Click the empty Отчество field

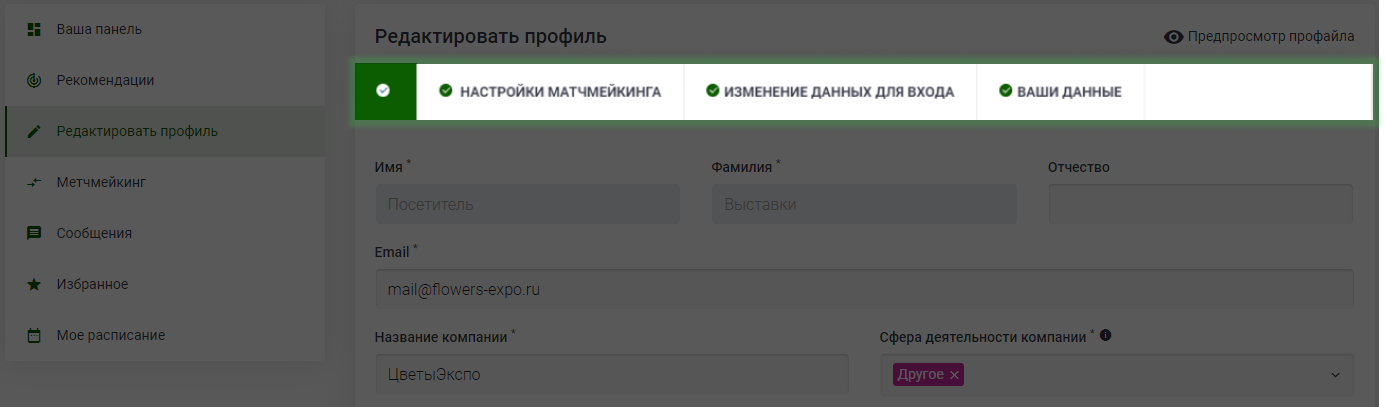coord(1201,204)
